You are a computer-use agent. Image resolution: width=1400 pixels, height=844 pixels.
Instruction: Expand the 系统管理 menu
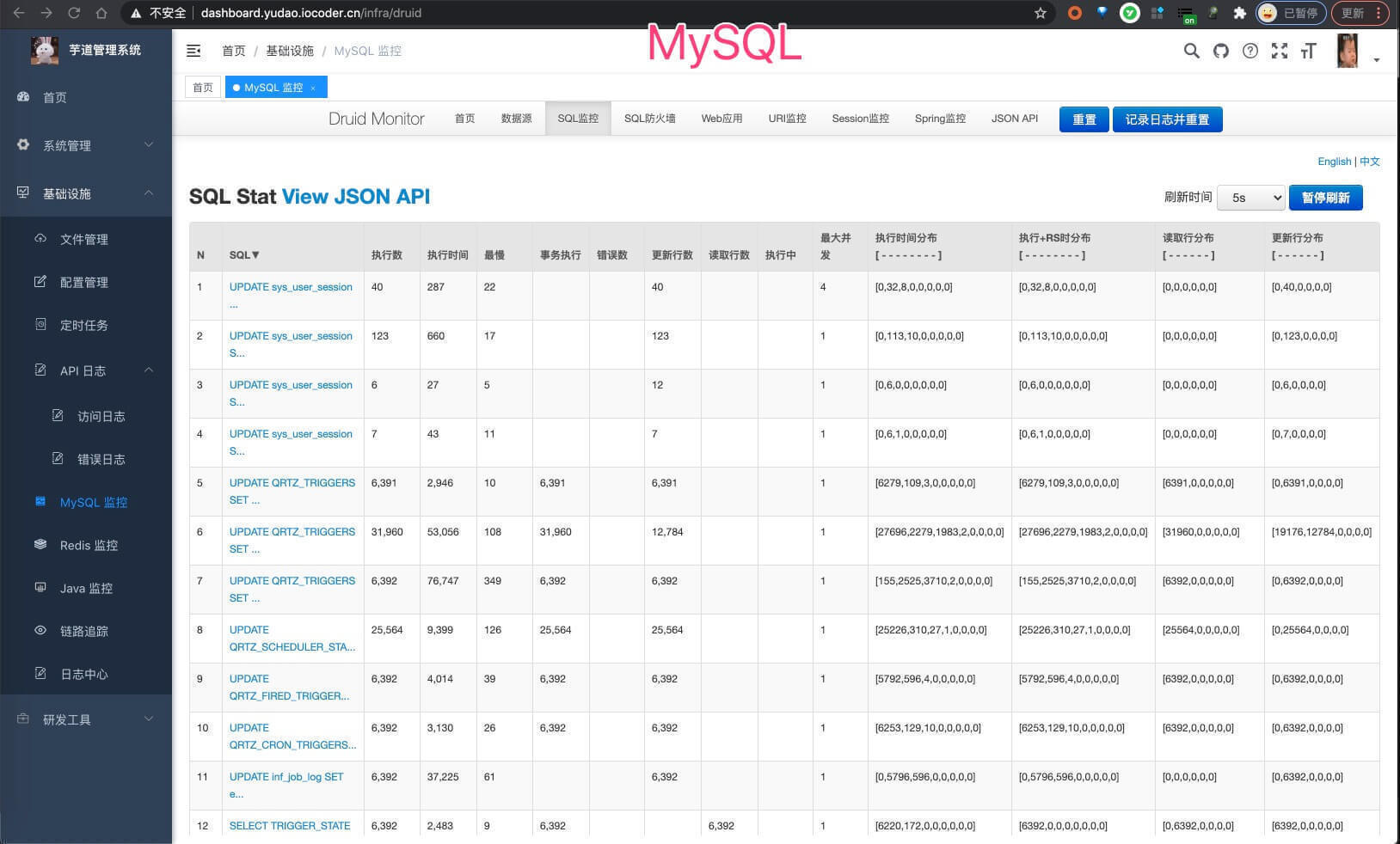click(x=65, y=145)
